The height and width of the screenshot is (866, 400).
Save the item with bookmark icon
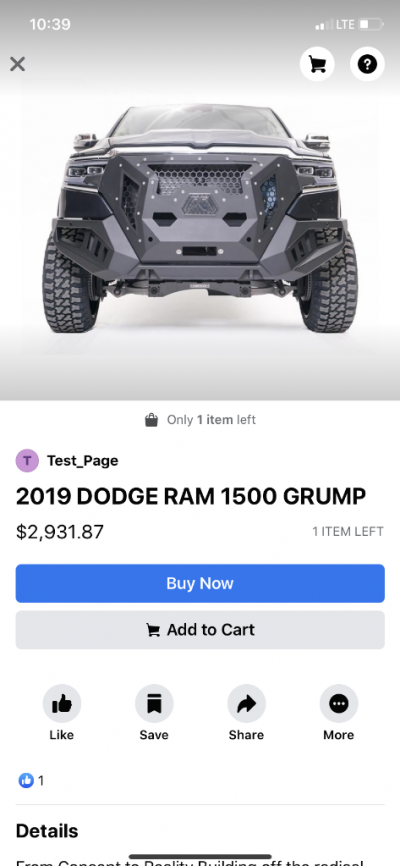click(154, 704)
